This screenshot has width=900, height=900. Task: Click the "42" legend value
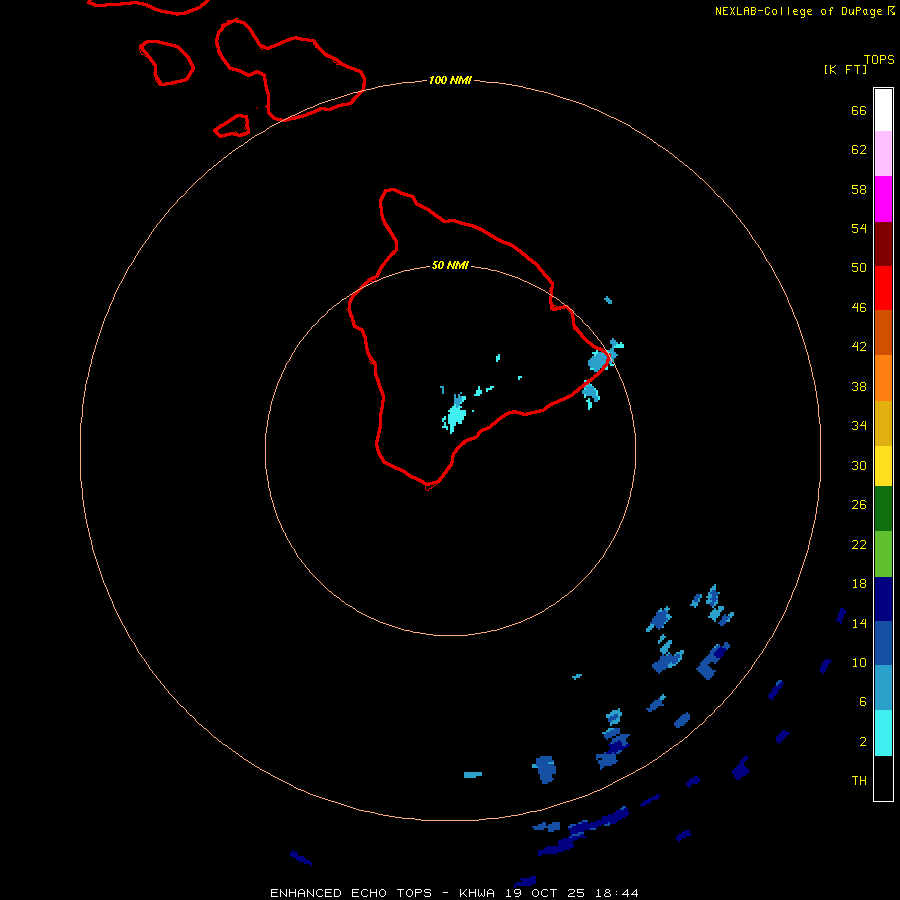[x=859, y=346]
